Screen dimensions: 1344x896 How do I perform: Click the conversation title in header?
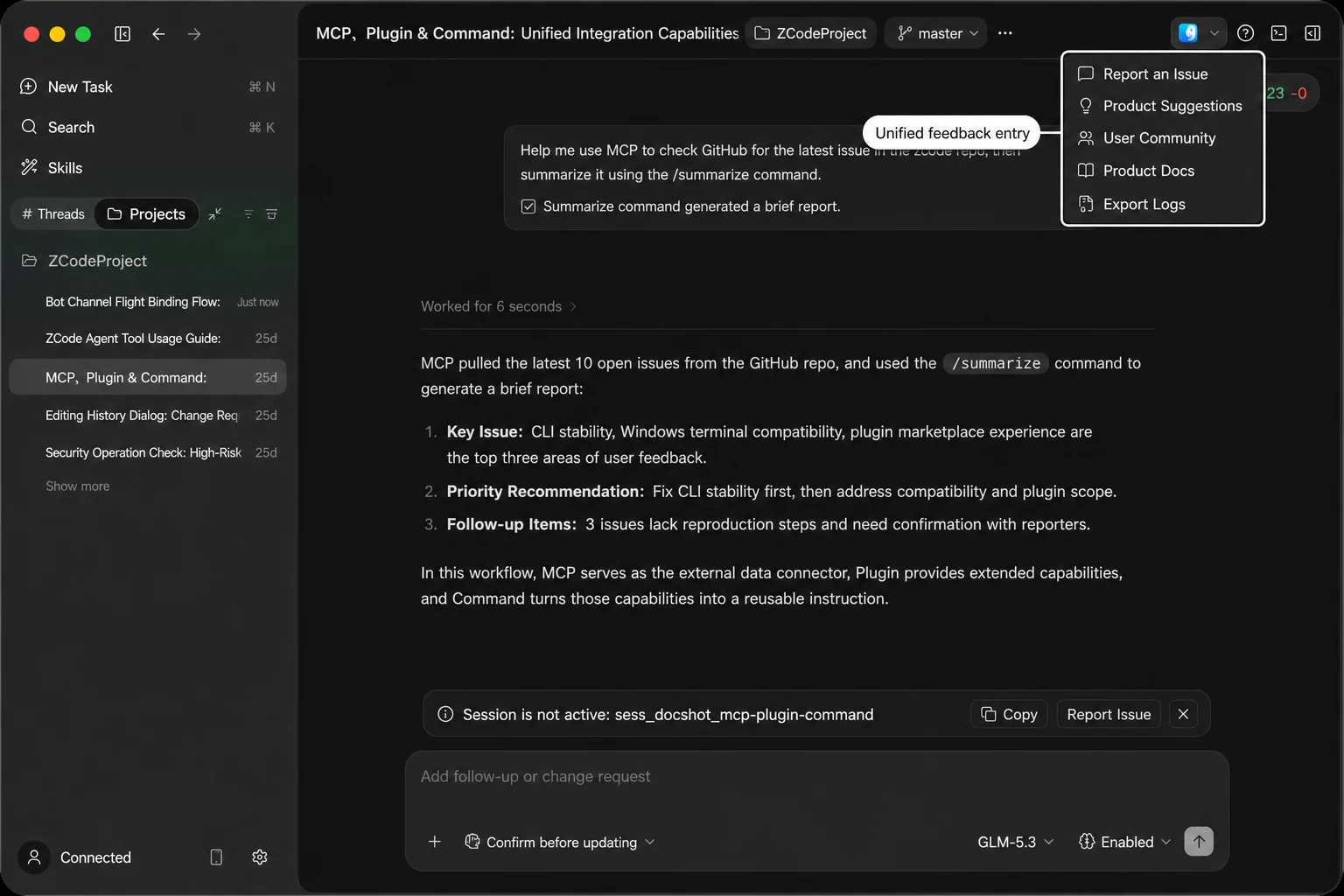(x=527, y=33)
